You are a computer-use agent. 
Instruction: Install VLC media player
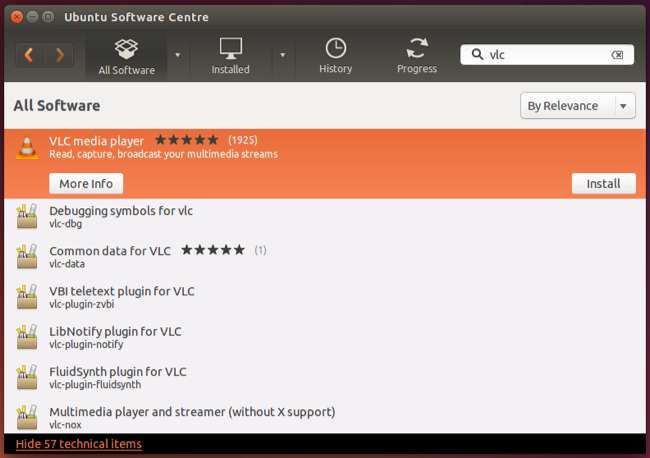point(603,184)
